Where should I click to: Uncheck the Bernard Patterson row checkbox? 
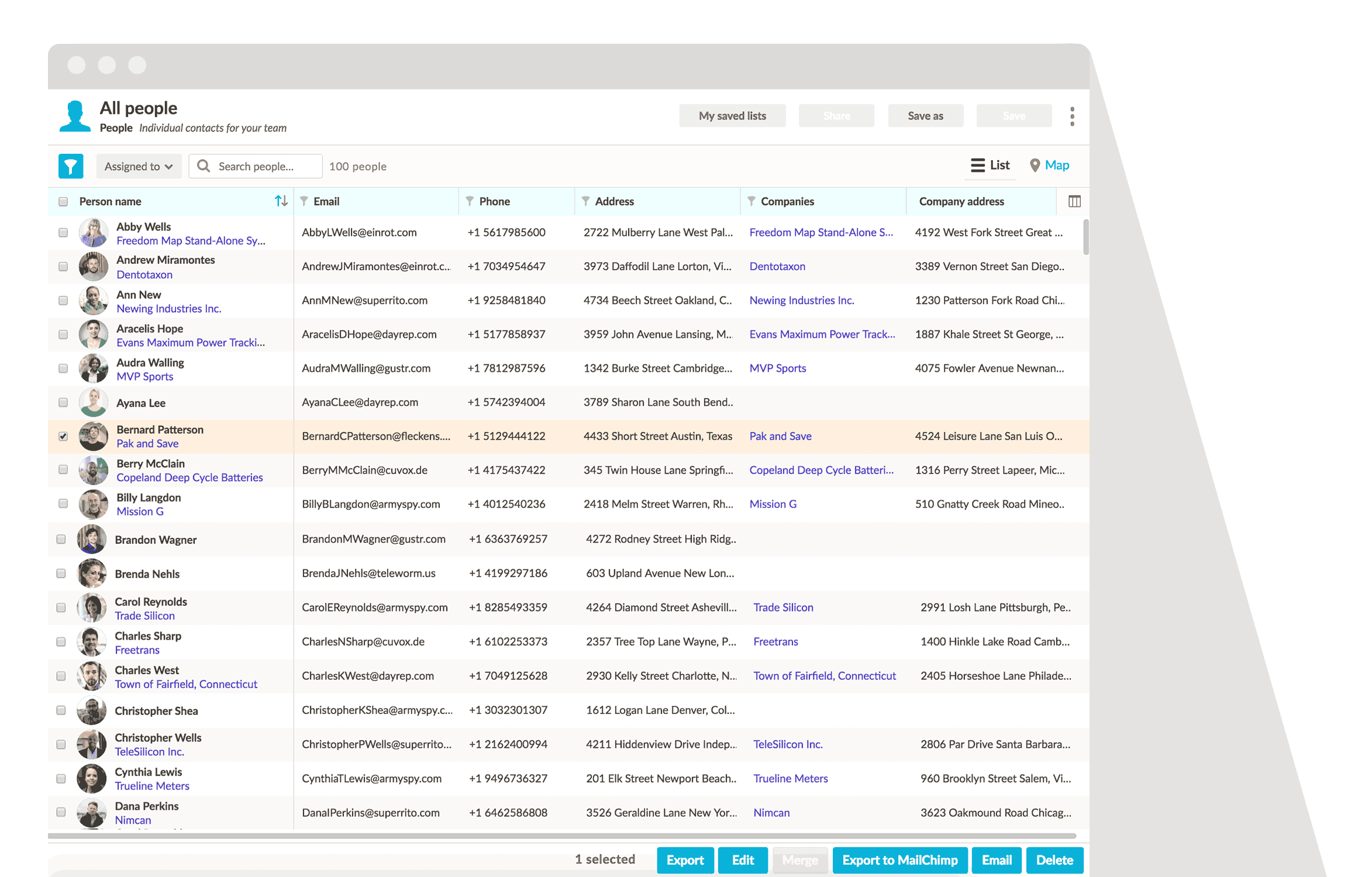pos(63,436)
